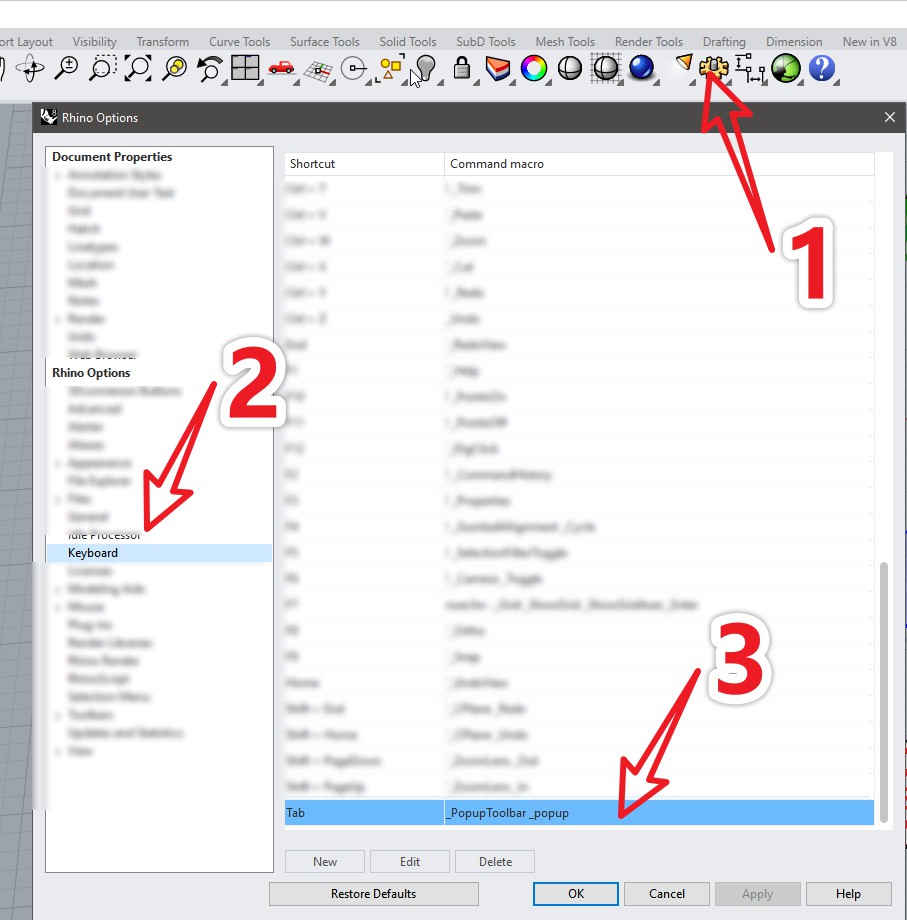Click the orange cone icon

(x=683, y=62)
